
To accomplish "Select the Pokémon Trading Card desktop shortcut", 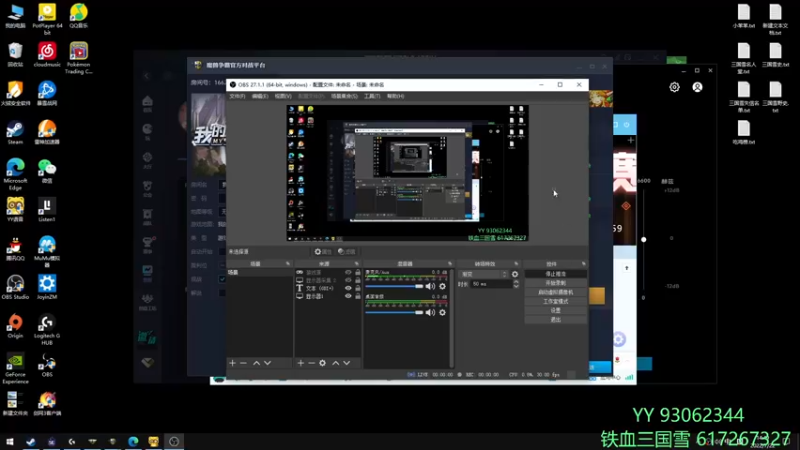I will [x=79, y=58].
